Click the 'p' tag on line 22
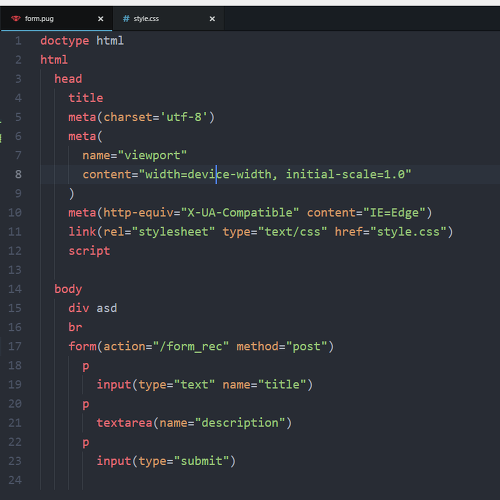Image resolution: width=500 pixels, height=500 pixels. 86,443
